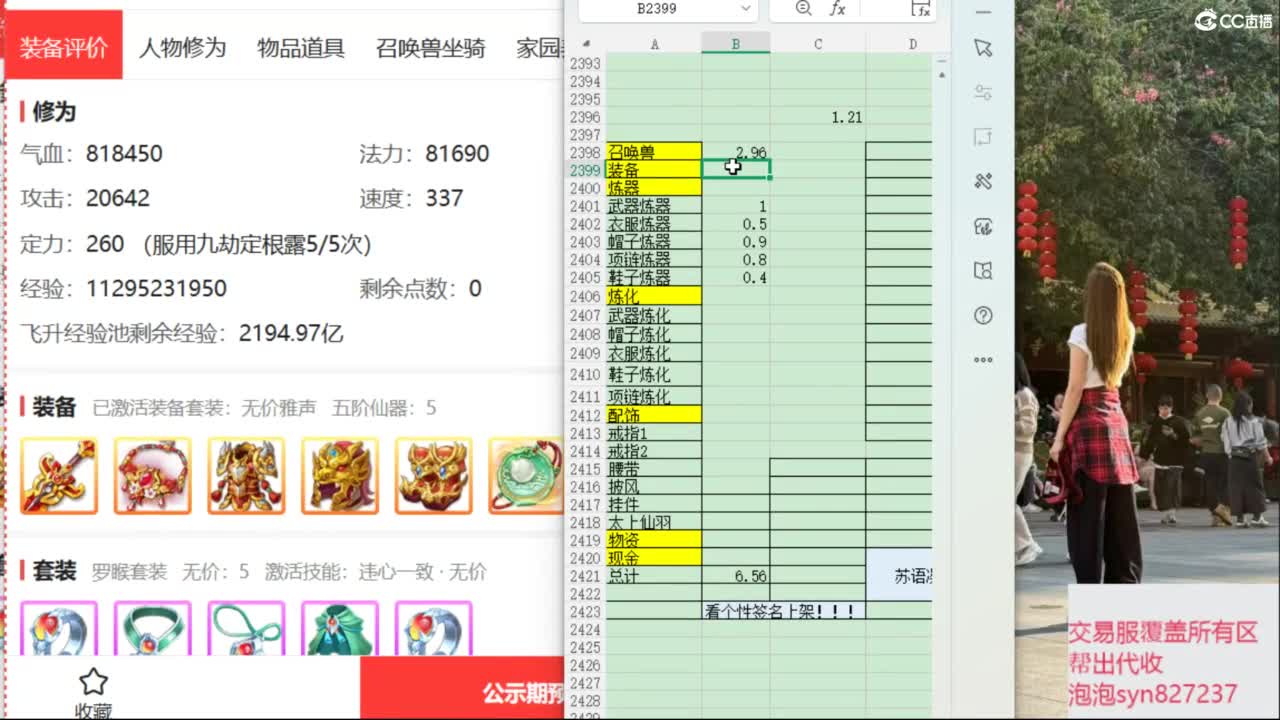Click the value 6.56 in the 总计 row
The width and height of the screenshot is (1280, 720).
(736, 576)
